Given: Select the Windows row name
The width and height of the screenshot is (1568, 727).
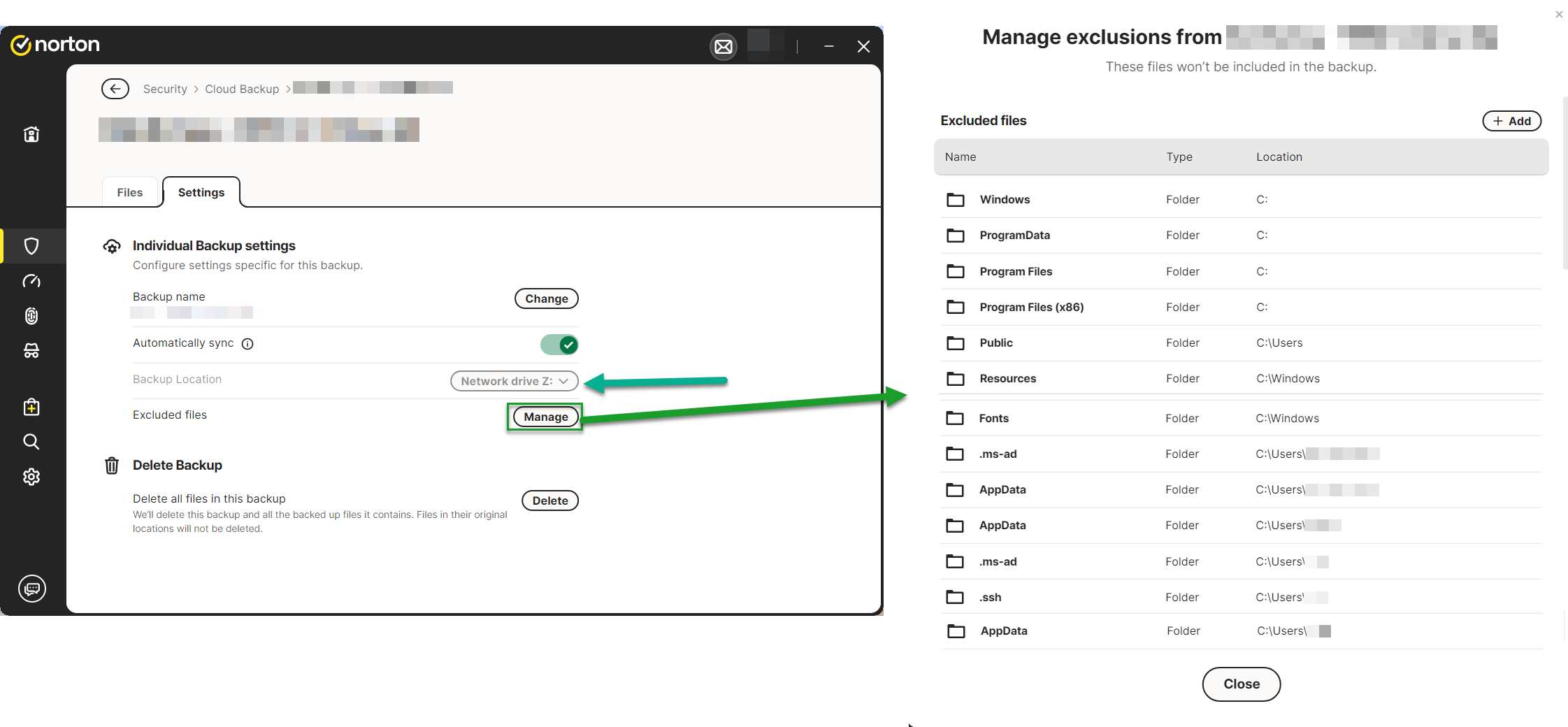Looking at the screenshot, I should tap(1005, 199).
